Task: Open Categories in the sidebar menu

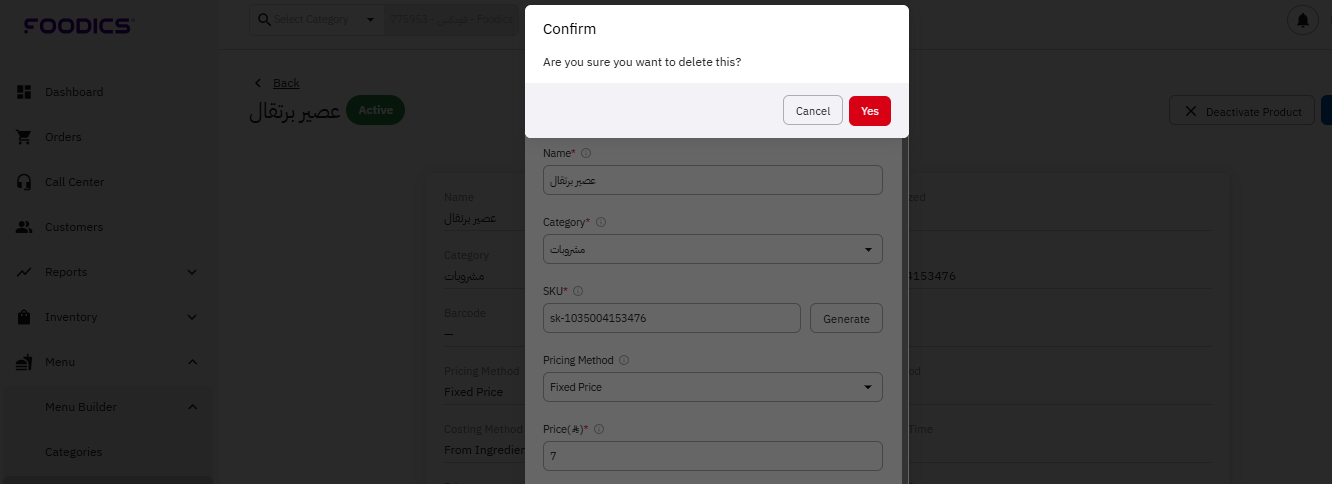Action: pos(73,452)
